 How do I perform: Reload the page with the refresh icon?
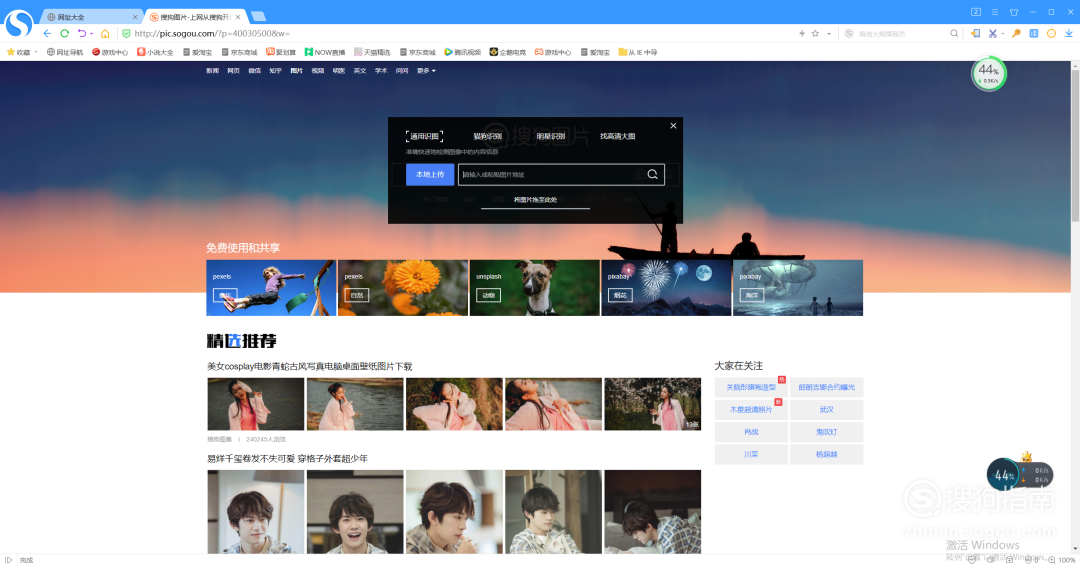[x=65, y=33]
